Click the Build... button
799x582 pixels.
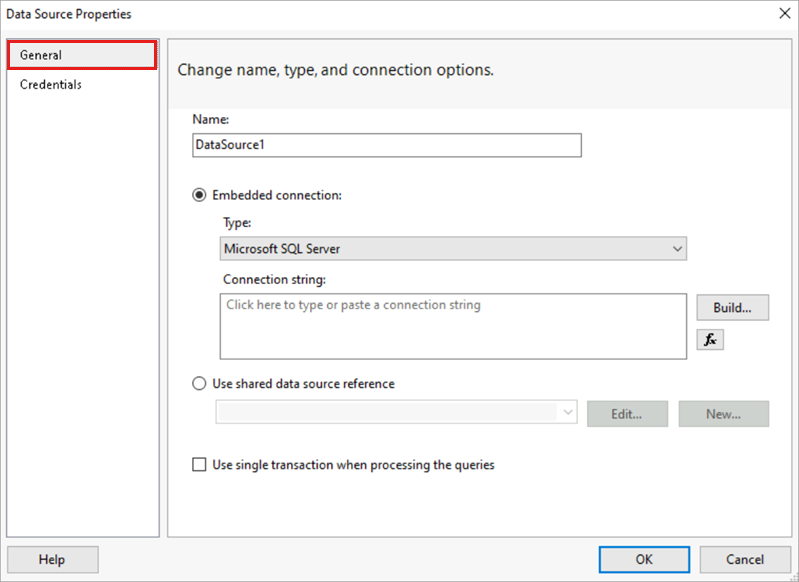(x=732, y=308)
